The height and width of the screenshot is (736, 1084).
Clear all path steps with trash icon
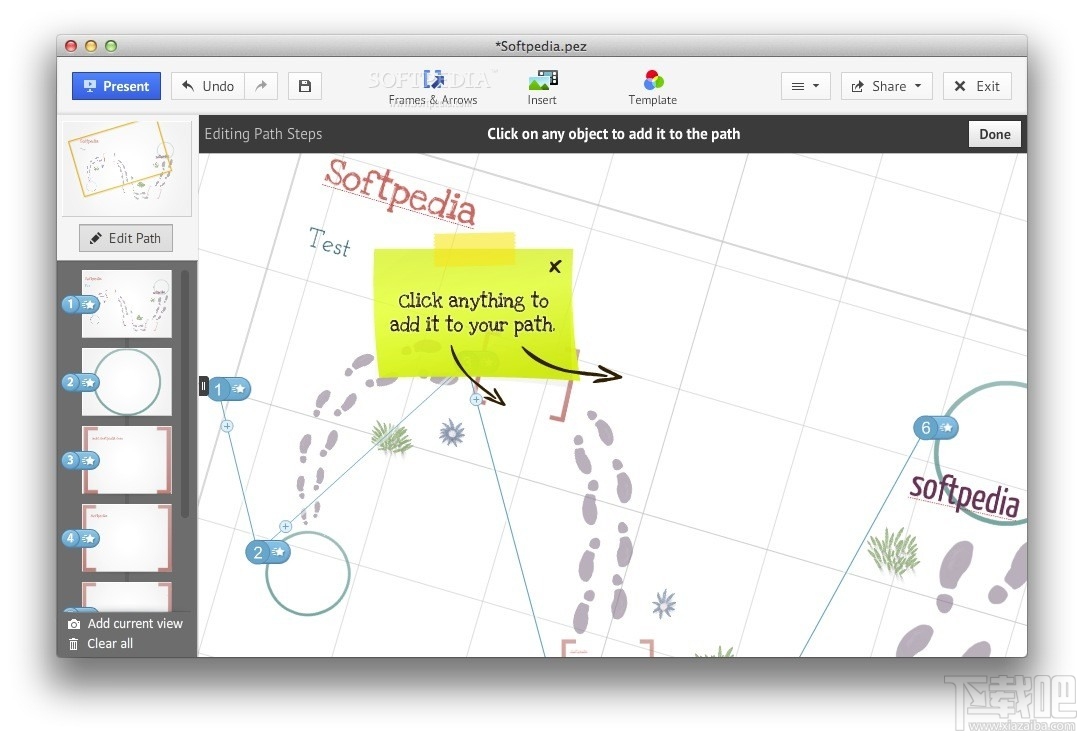(x=73, y=644)
